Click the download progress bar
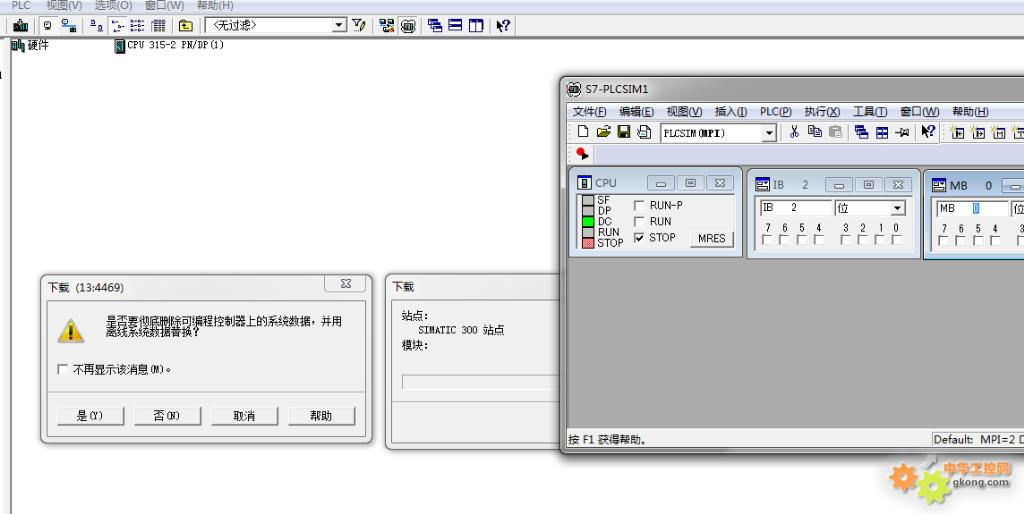The width and height of the screenshot is (1024, 514). pos(481,382)
